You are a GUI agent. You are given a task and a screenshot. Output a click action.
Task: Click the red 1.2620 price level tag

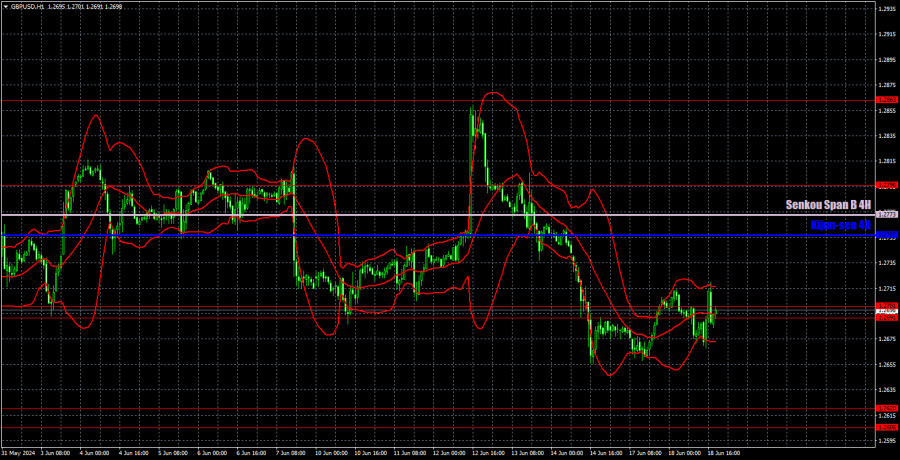coord(886,408)
